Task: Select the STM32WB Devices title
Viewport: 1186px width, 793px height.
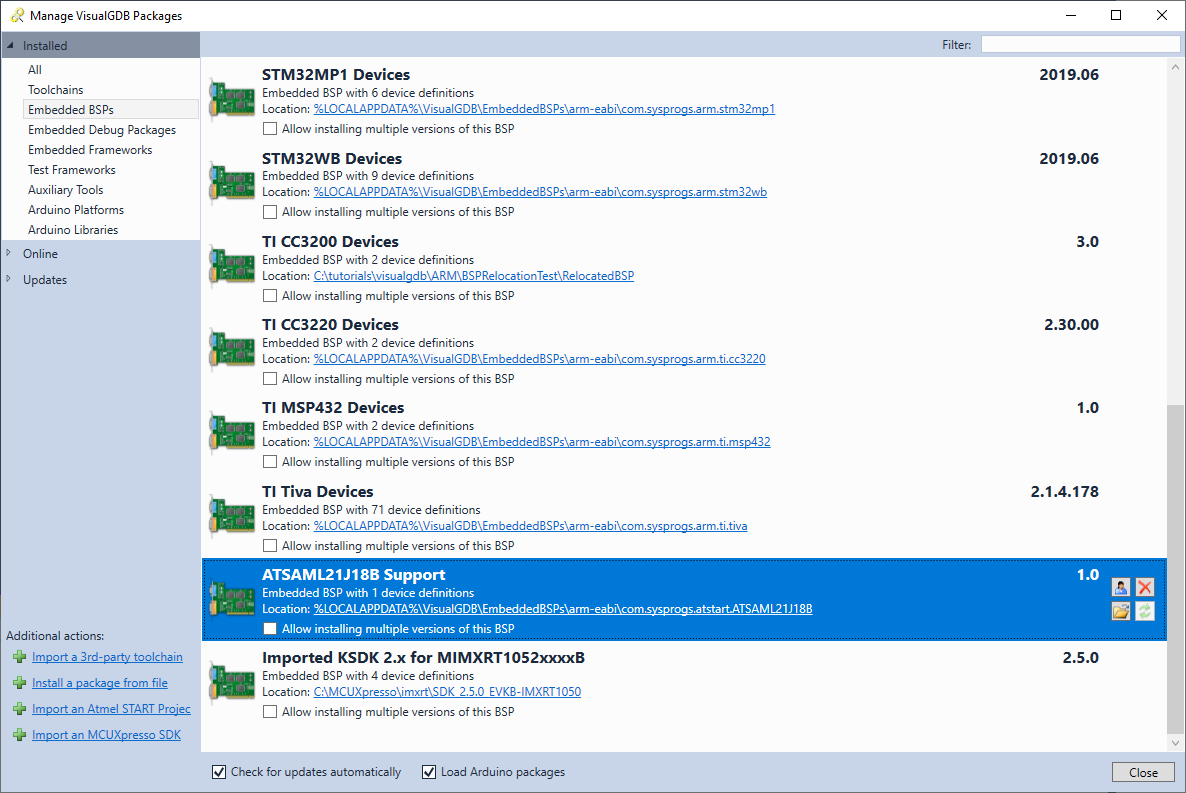Action: tap(332, 158)
